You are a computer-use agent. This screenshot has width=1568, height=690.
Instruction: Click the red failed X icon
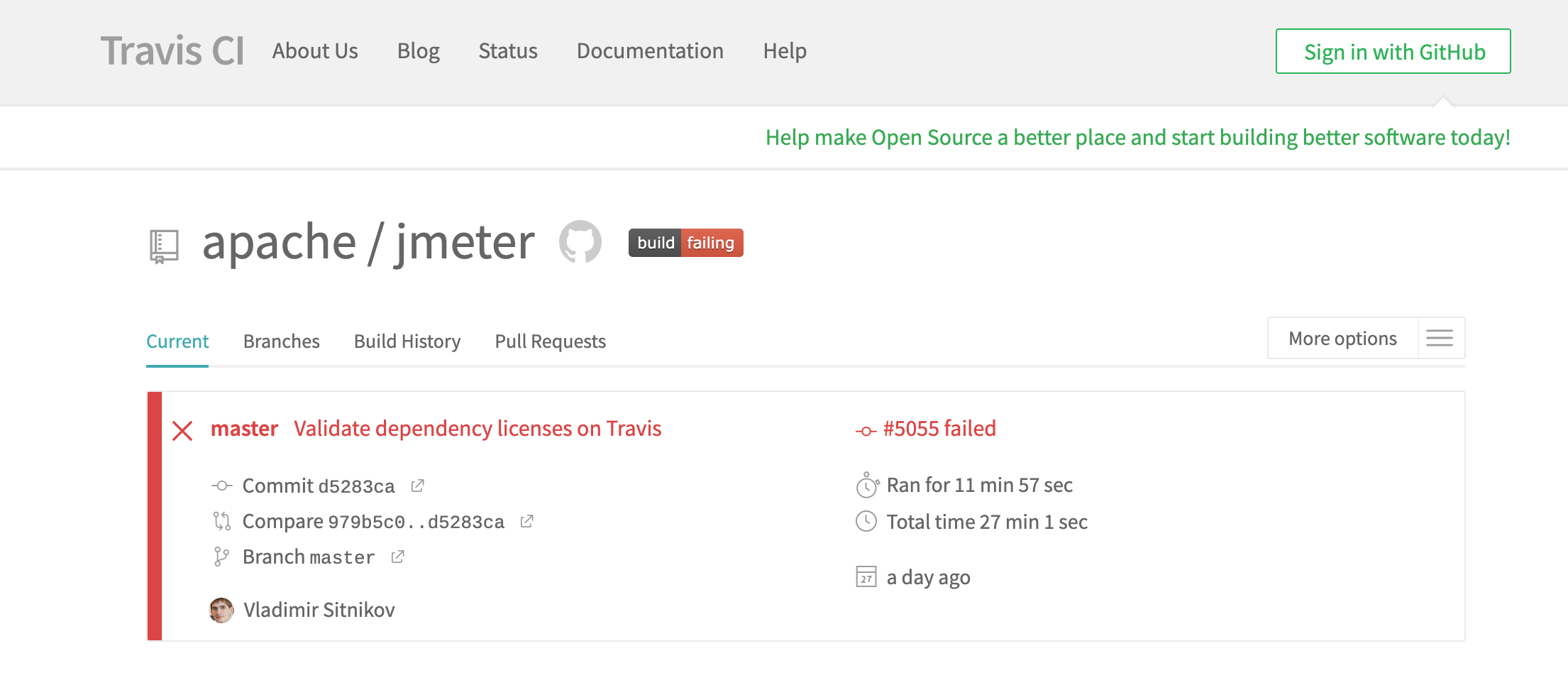182,430
